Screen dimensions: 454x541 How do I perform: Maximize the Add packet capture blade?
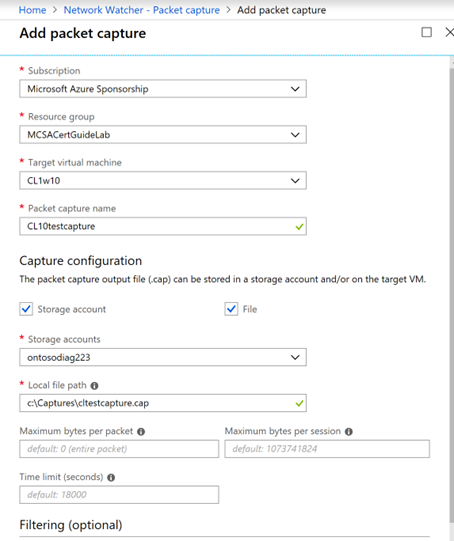pos(426,32)
